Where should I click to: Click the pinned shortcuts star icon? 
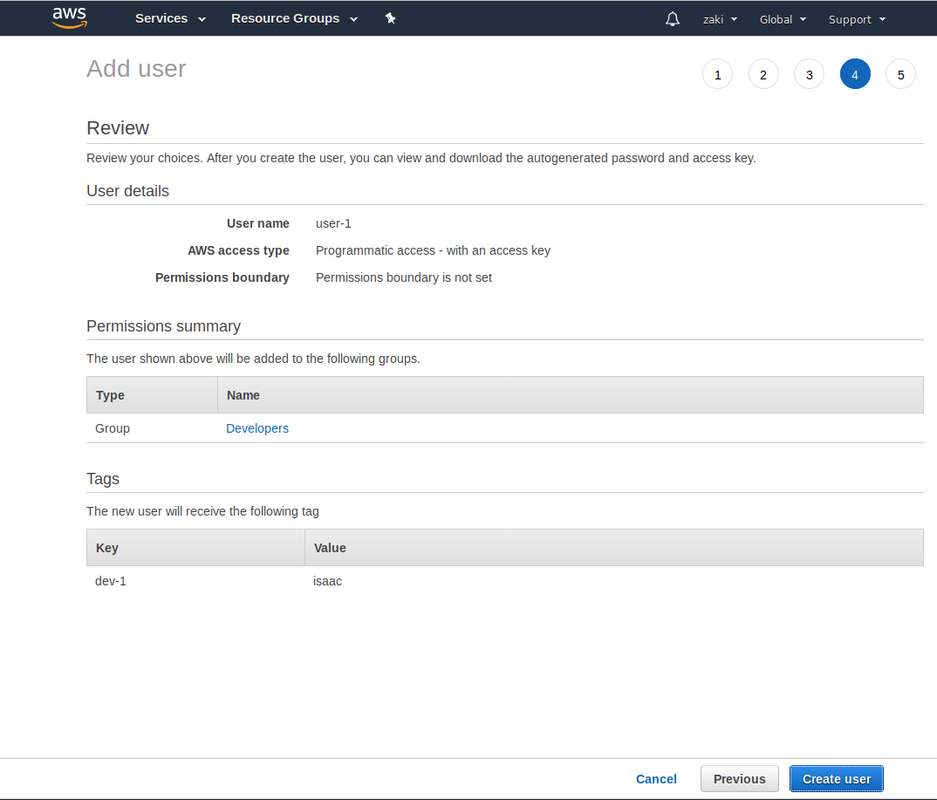click(390, 17)
